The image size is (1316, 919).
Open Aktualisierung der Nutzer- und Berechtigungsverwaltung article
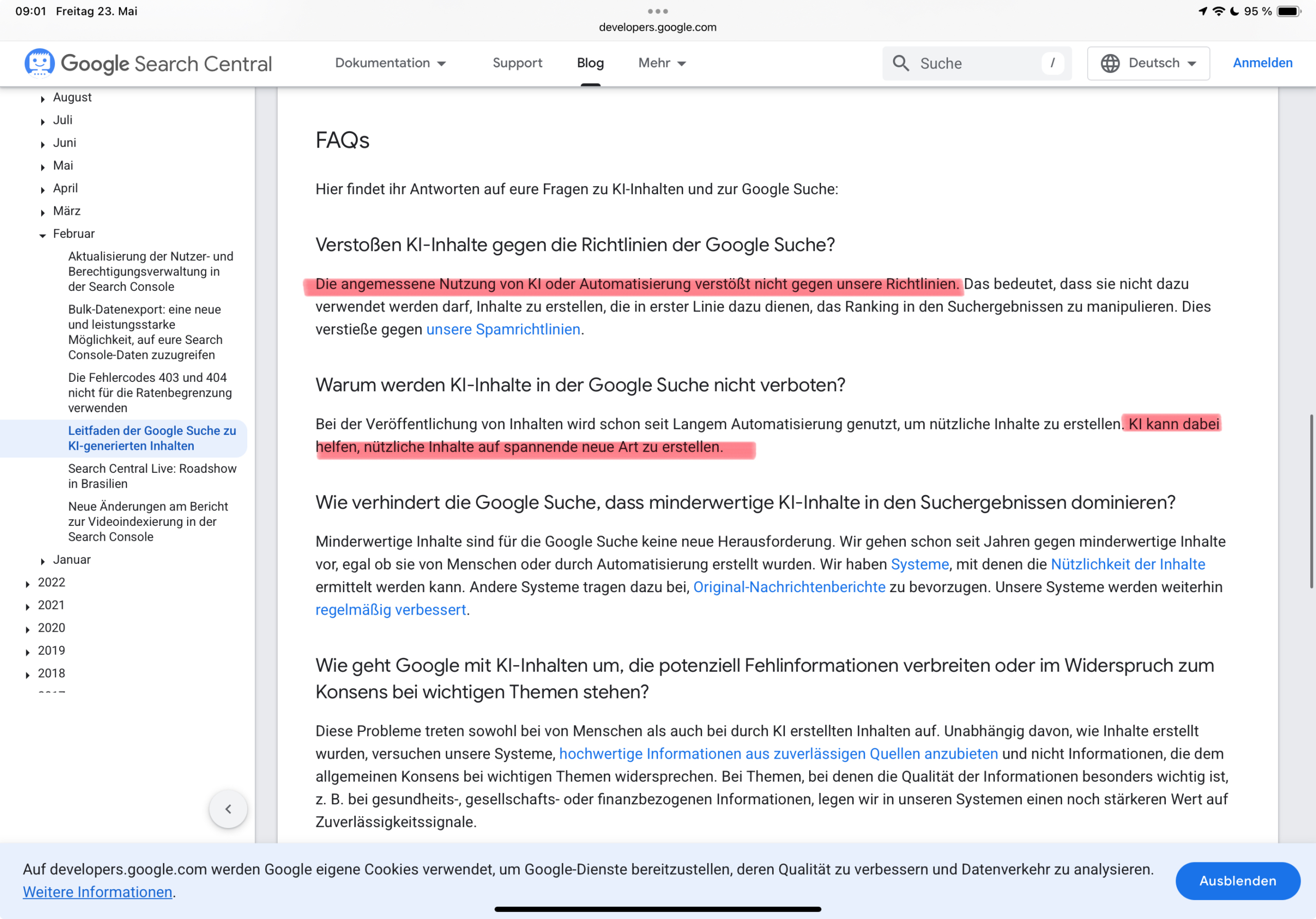(151, 271)
